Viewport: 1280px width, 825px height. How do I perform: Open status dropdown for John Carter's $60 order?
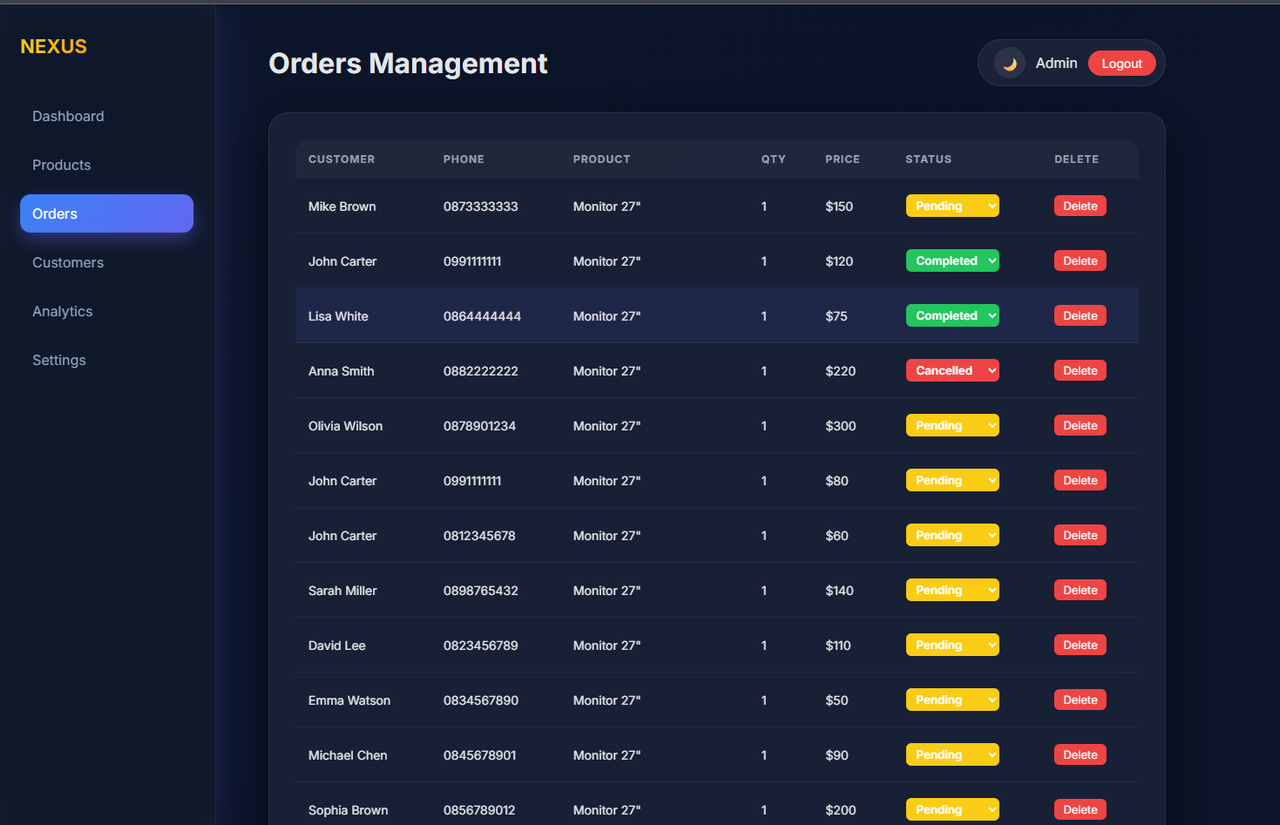tap(952, 536)
